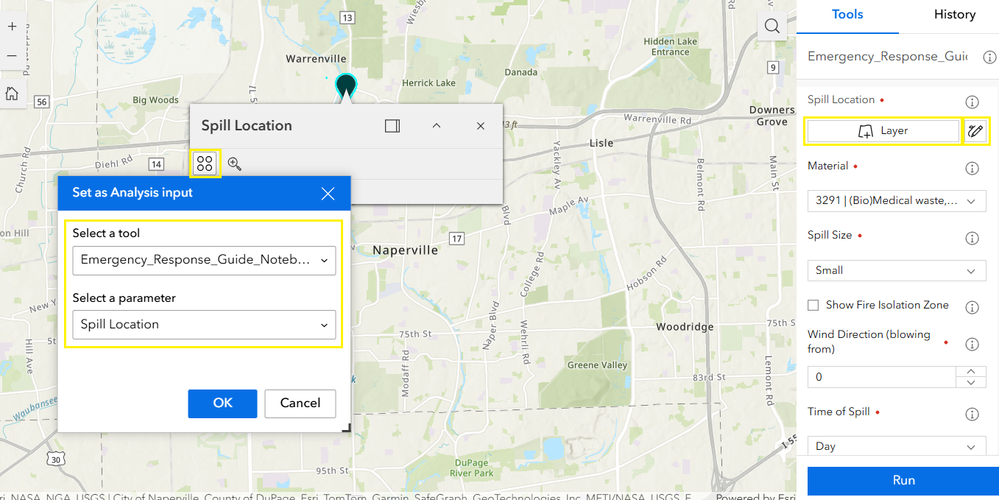Image resolution: width=999 pixels, height=500 pixels.
Task: Show info for Spill Location parameter
Action: [972, 101]
